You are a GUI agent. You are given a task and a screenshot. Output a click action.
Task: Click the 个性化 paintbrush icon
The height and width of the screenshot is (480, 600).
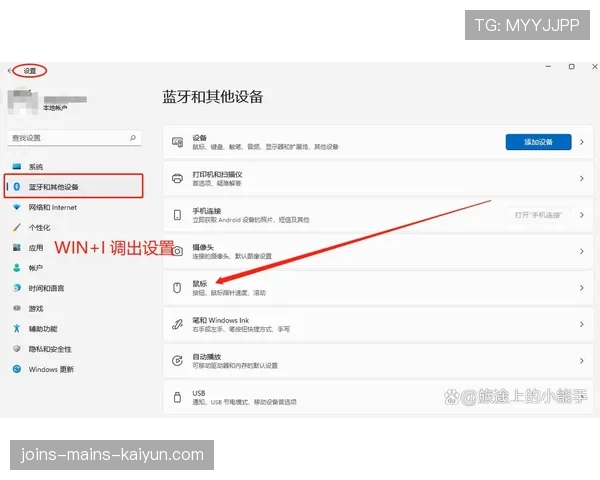[x=17, y=227]
